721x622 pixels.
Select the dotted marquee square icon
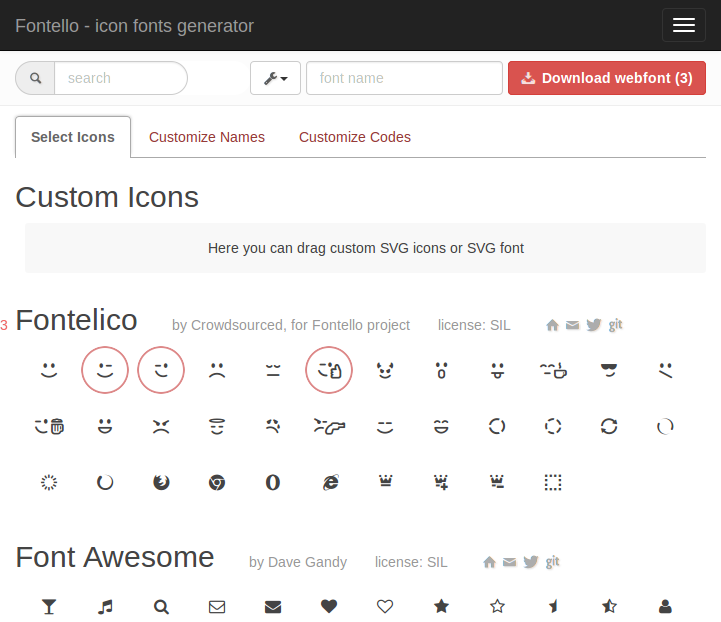coord(553,482)
